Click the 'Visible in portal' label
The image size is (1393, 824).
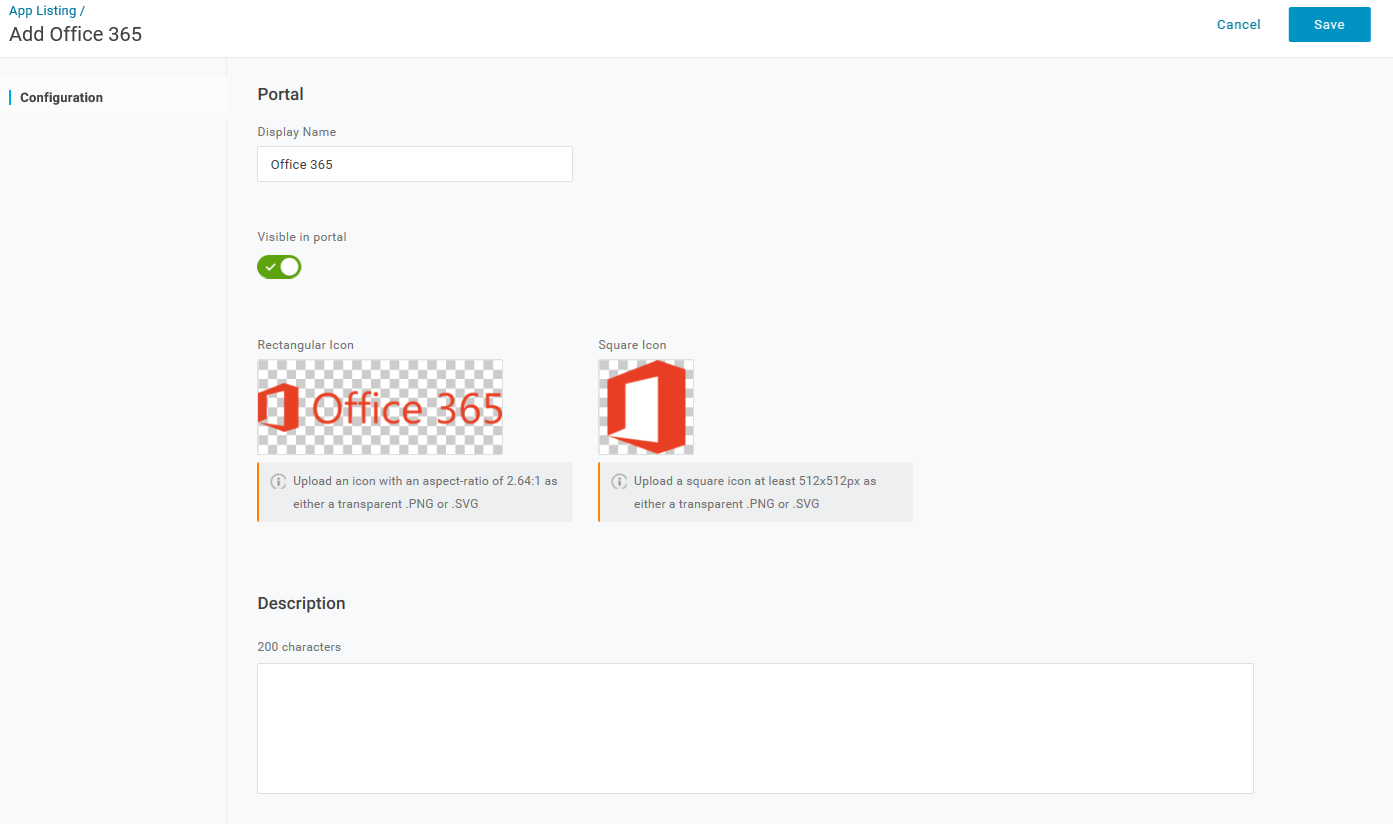(302, 237)
